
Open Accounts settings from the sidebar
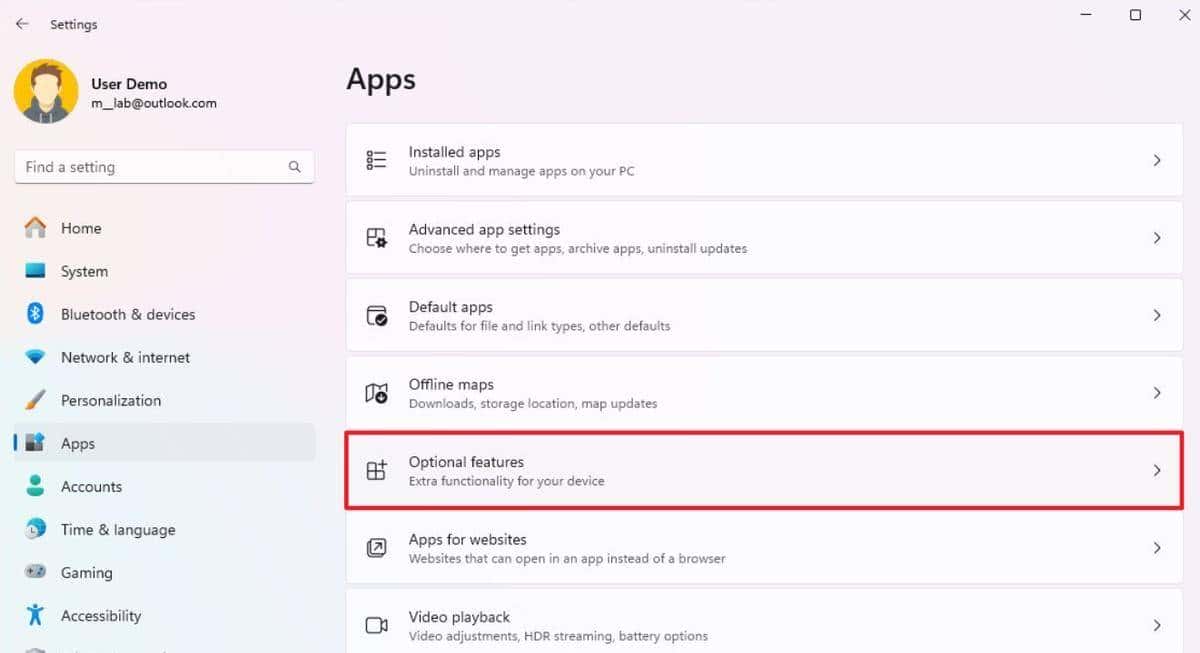coord(92,486)
